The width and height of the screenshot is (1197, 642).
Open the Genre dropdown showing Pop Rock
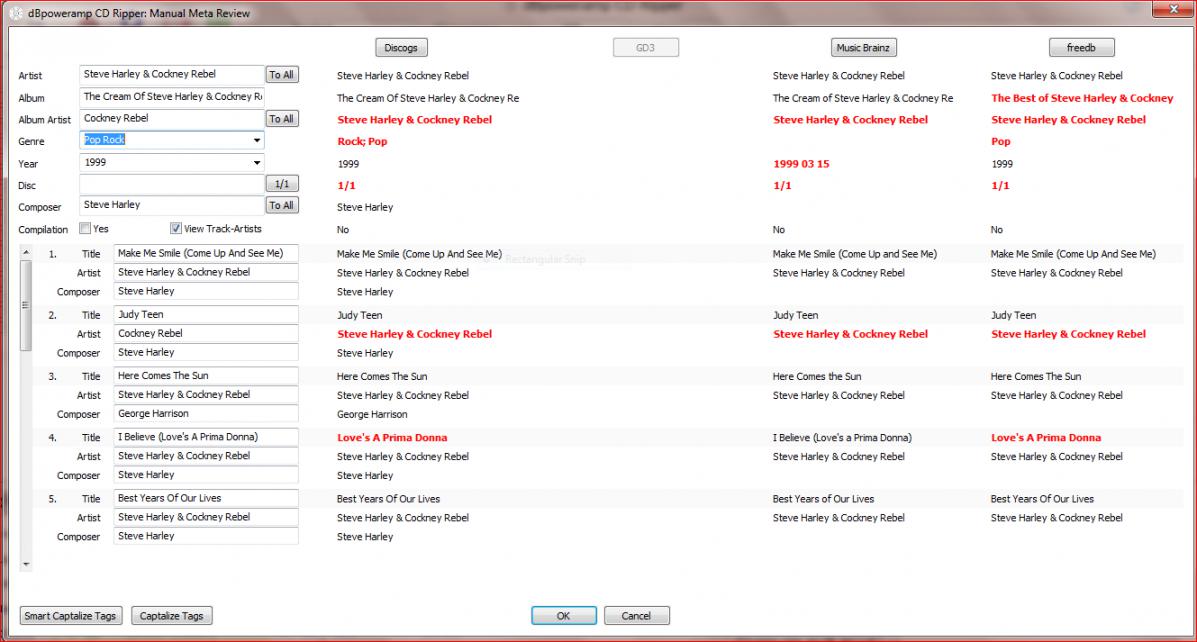coord(257,141)
